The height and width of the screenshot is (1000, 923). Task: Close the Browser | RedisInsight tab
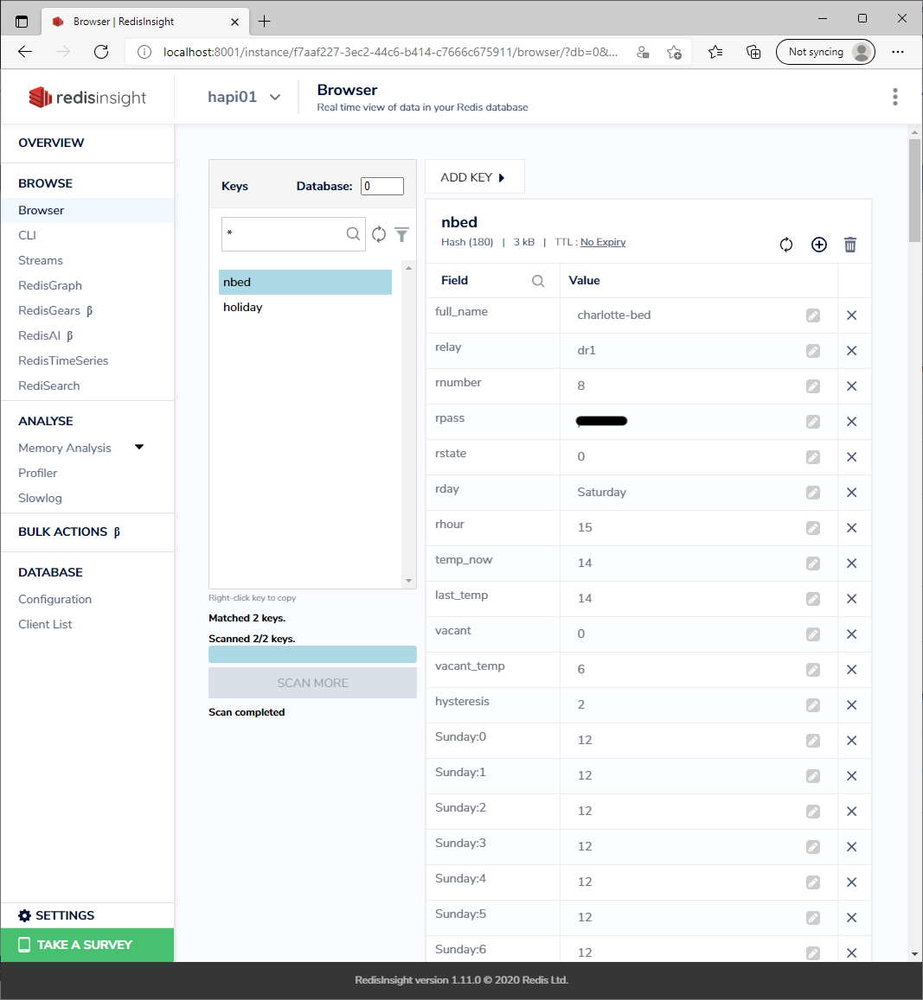235,22
